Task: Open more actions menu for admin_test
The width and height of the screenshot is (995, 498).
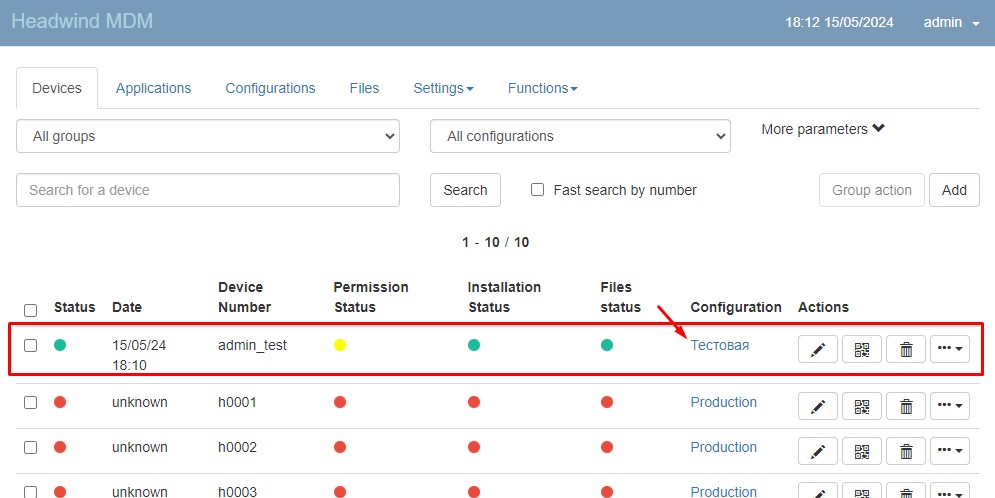Action: [x=950, y=349]
